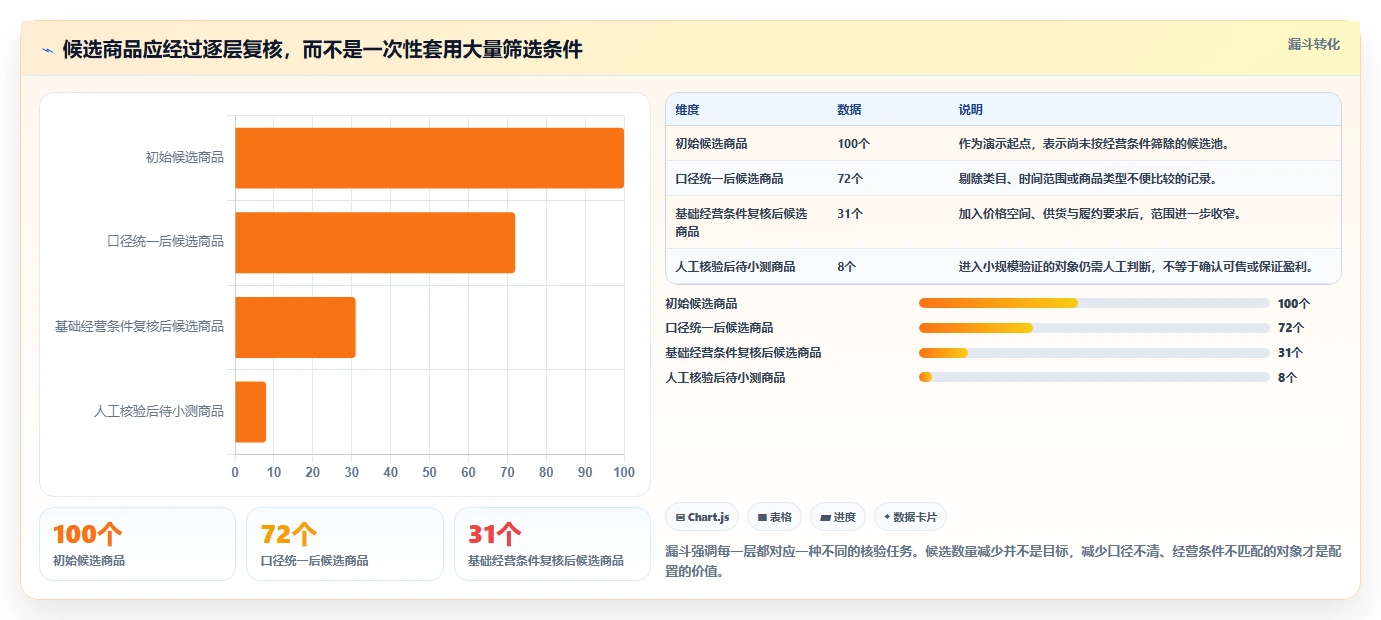The width and height of the screenshot is (1381, 620).
Task: Click the table description starting 作为演示起点
Action: [1093, 144]
